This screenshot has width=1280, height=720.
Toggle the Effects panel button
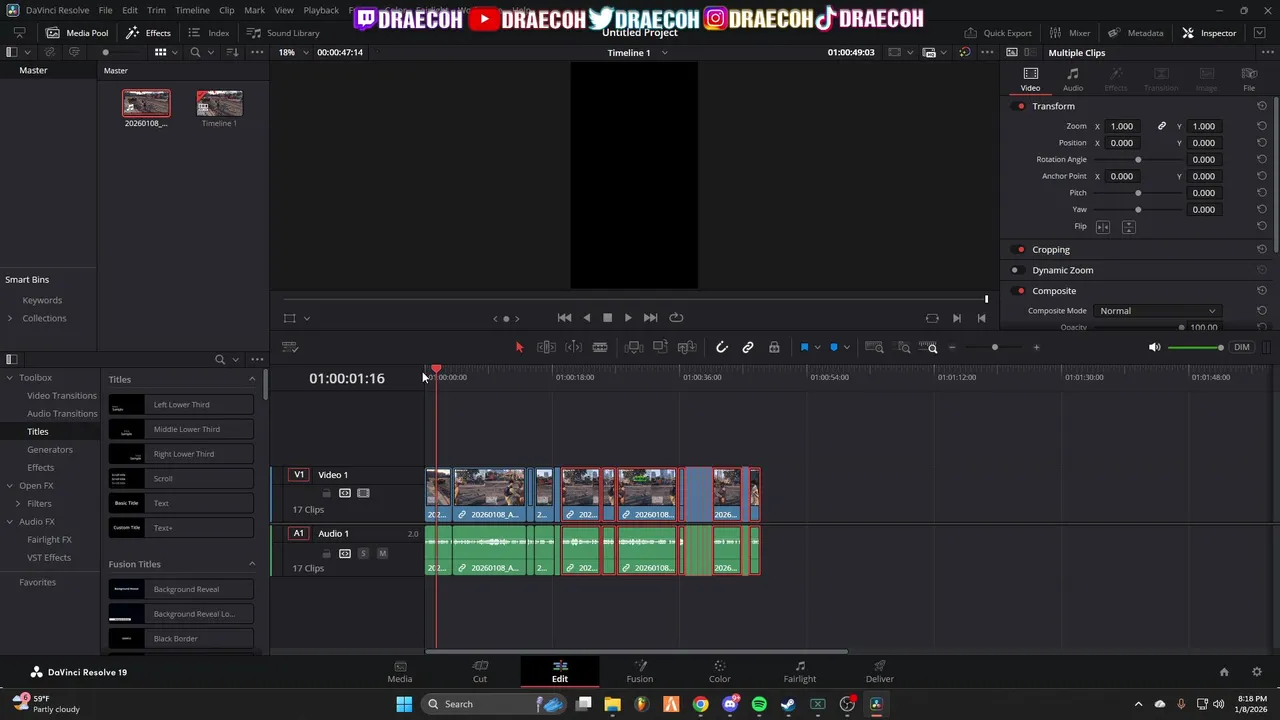point(148,33)
